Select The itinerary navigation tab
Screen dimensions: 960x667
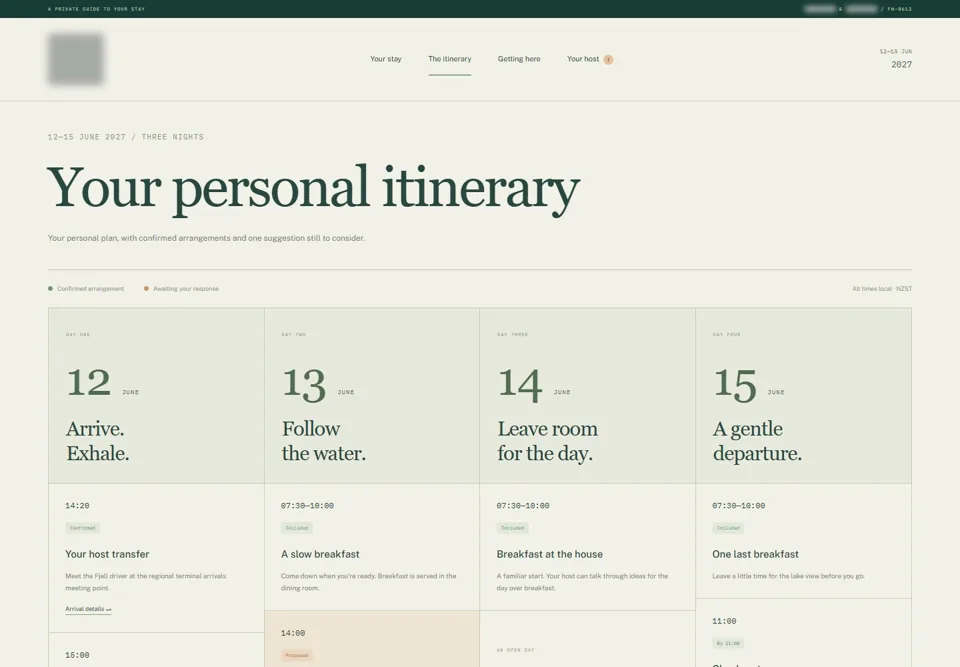point(449,59)
